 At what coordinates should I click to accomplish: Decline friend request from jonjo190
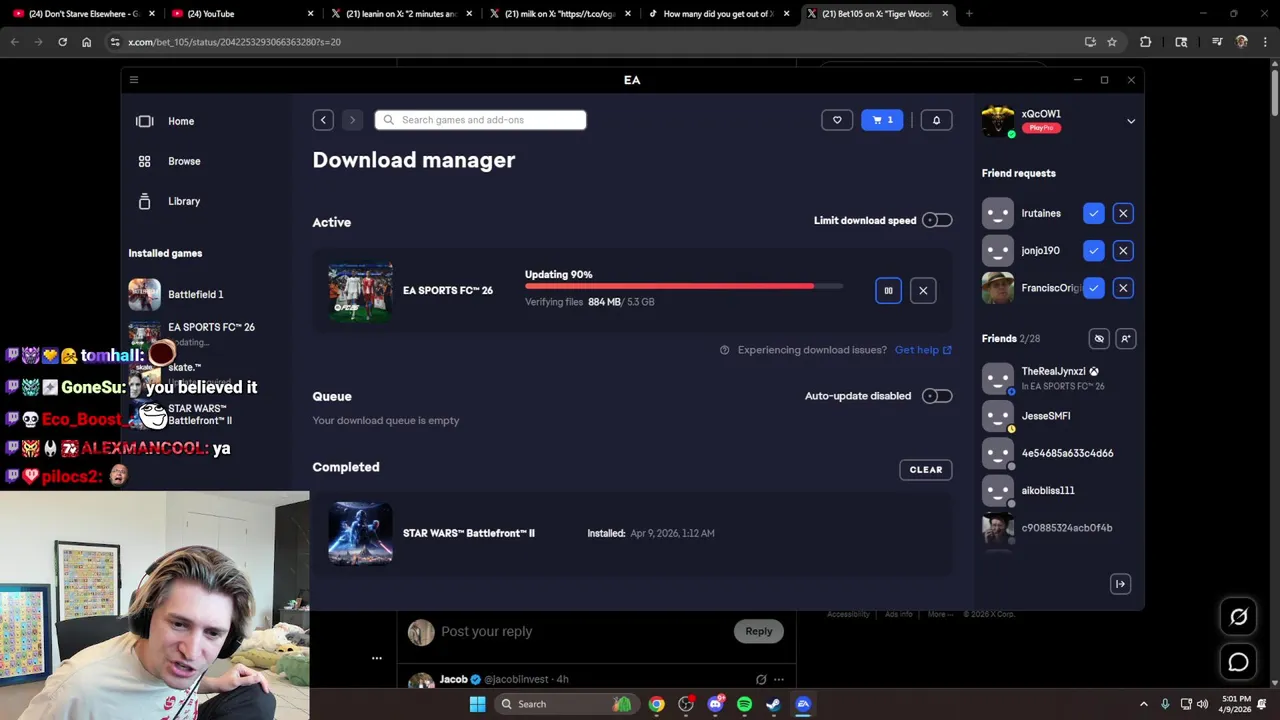tap(1123, 250)
